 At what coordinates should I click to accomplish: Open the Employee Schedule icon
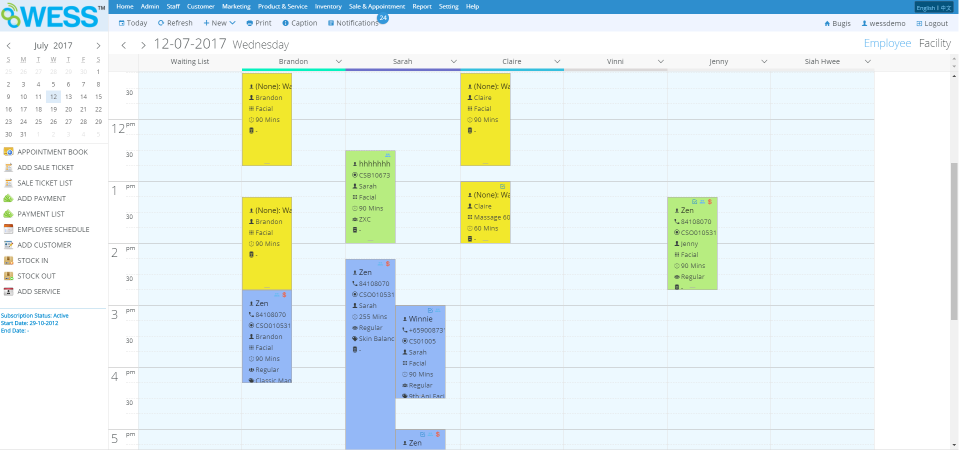pos(8,229)
